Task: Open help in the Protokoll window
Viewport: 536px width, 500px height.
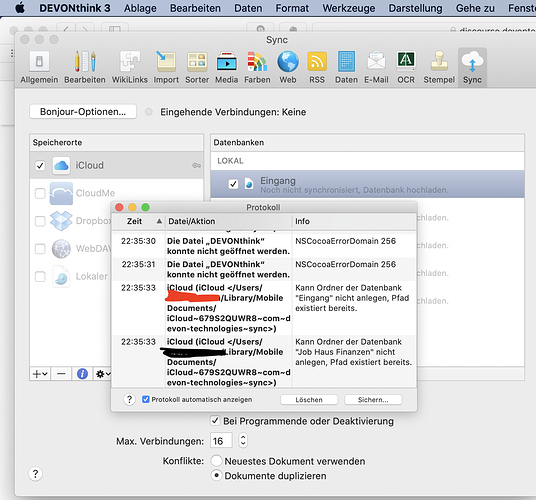Action: point(129,399)
